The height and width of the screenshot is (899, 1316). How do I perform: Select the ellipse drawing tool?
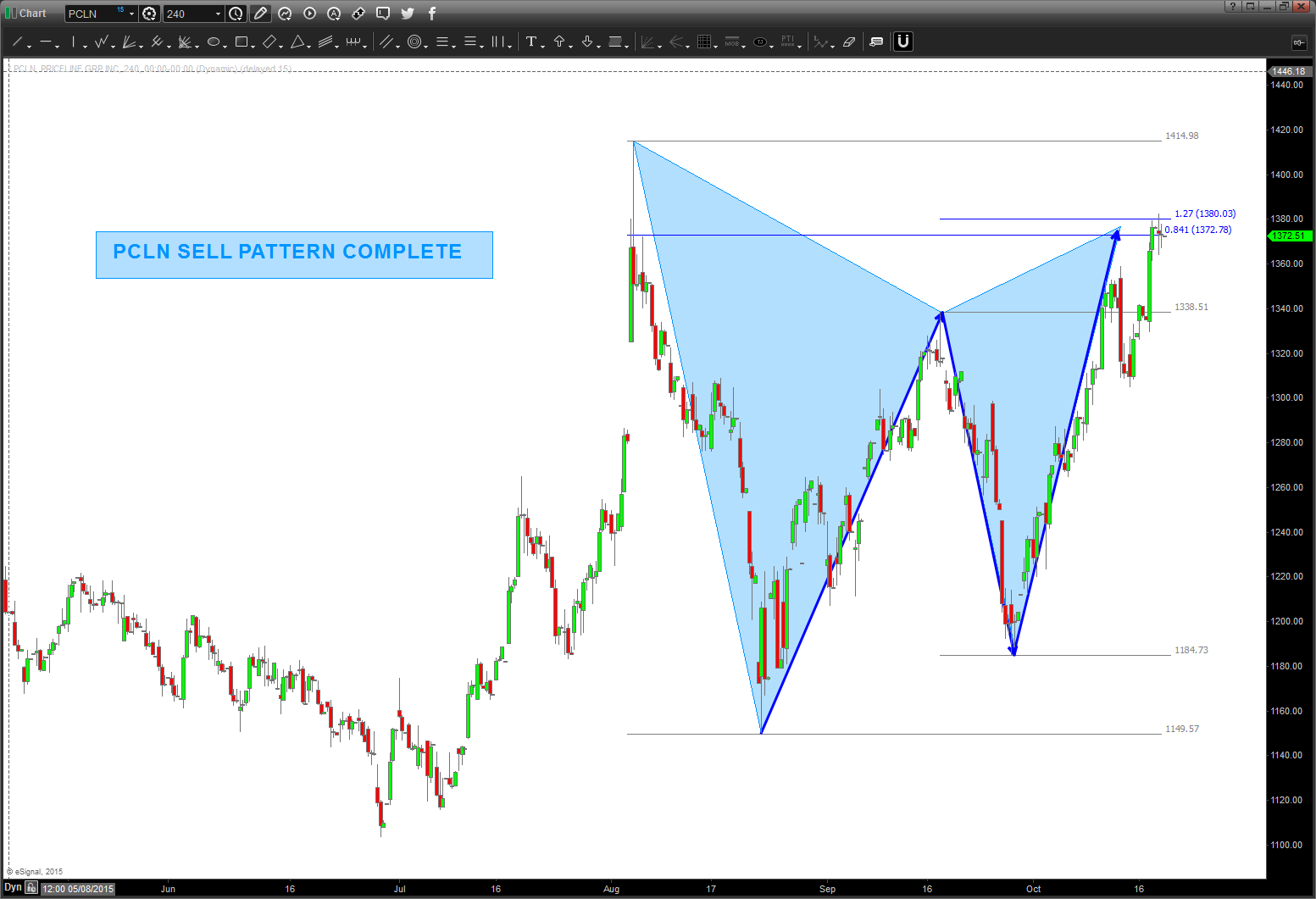[x=214, y=41]
